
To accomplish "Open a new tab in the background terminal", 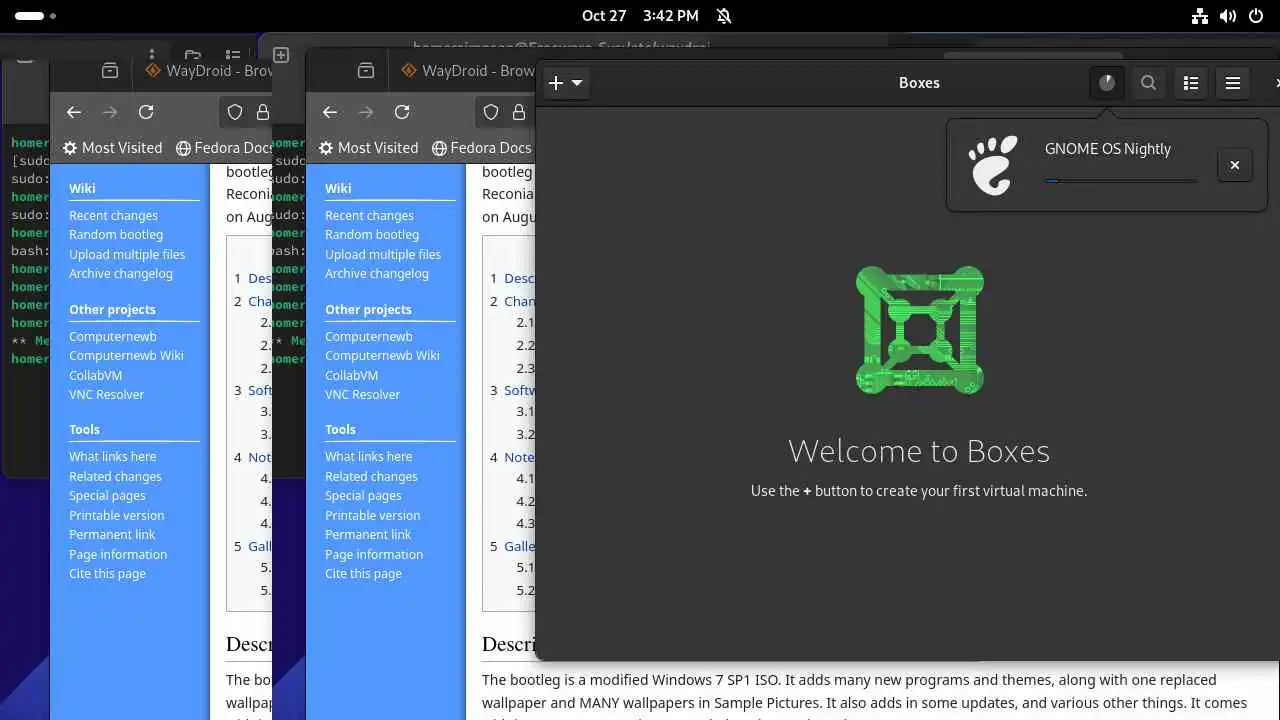I will click(x=281, y=55).
